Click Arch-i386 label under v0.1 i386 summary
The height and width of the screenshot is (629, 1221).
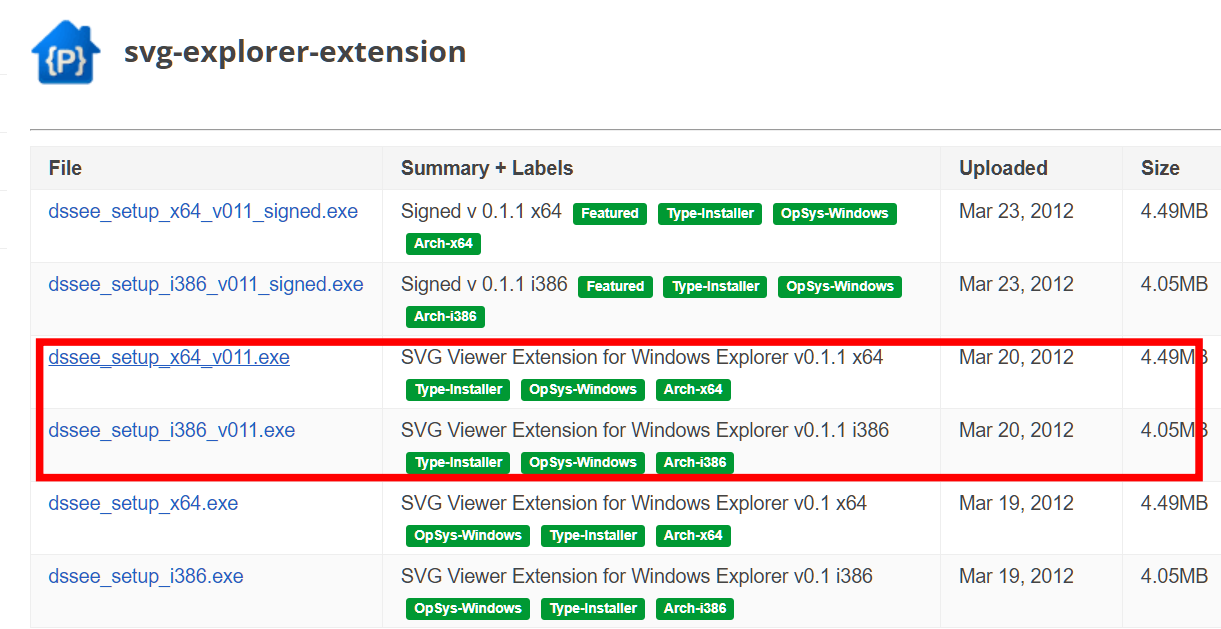[x=695, y=609]
